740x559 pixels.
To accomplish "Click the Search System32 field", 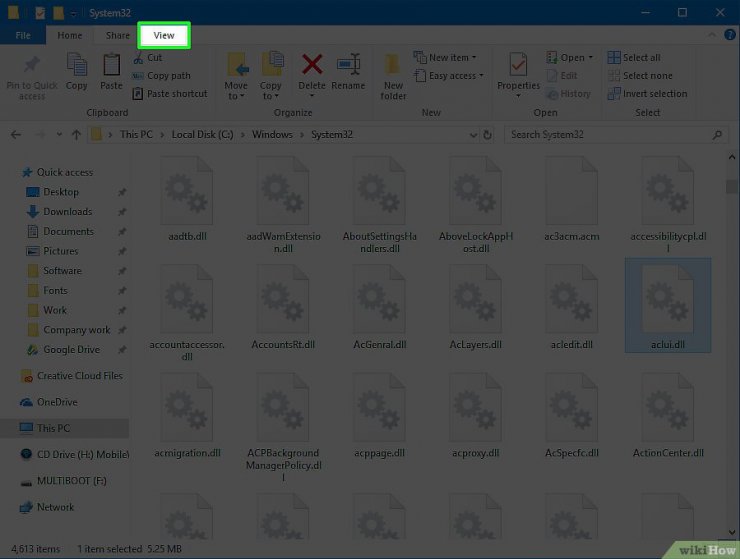I will 615,135.
